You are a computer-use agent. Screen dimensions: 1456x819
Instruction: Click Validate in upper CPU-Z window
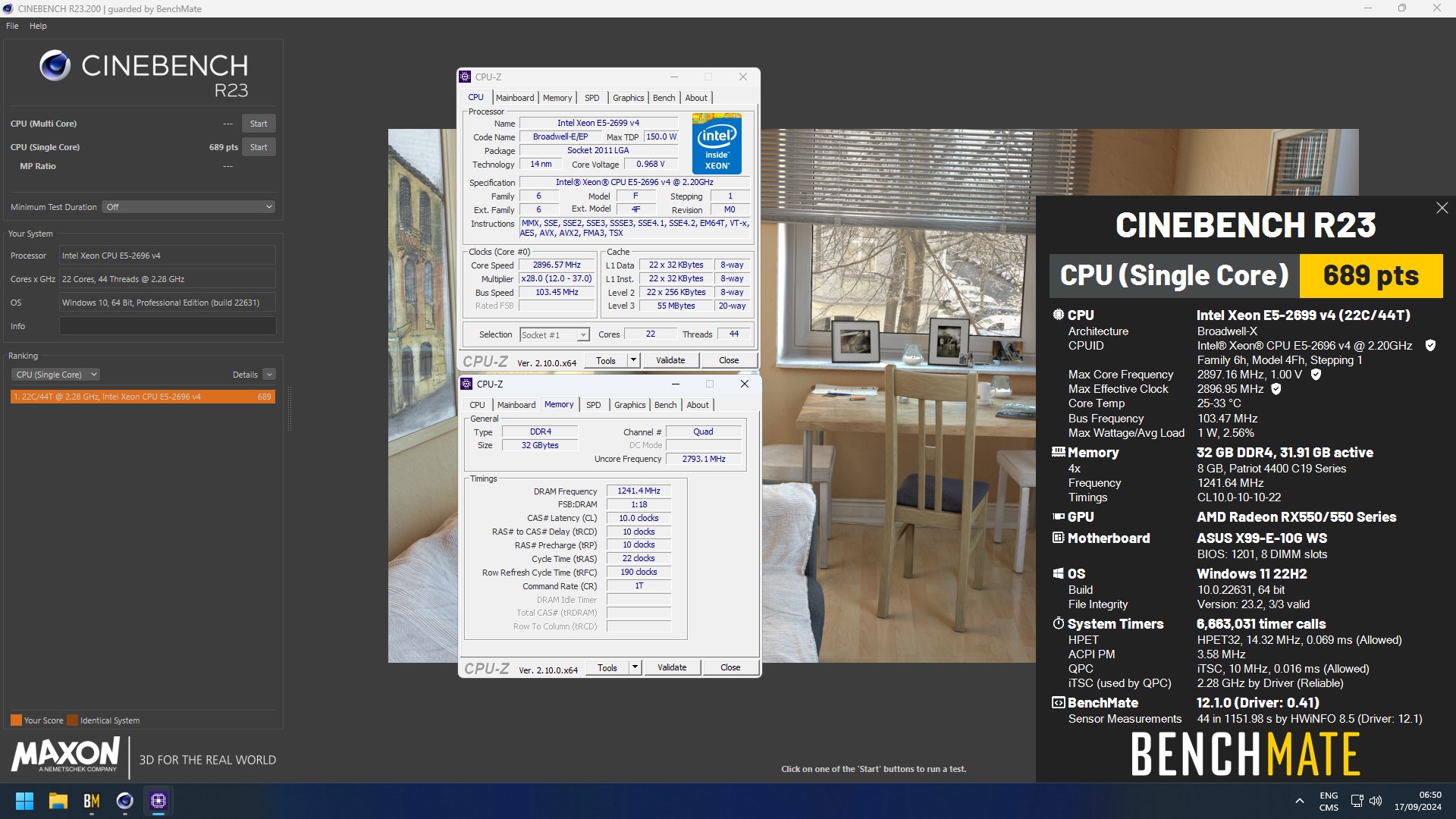pos(670,360)
